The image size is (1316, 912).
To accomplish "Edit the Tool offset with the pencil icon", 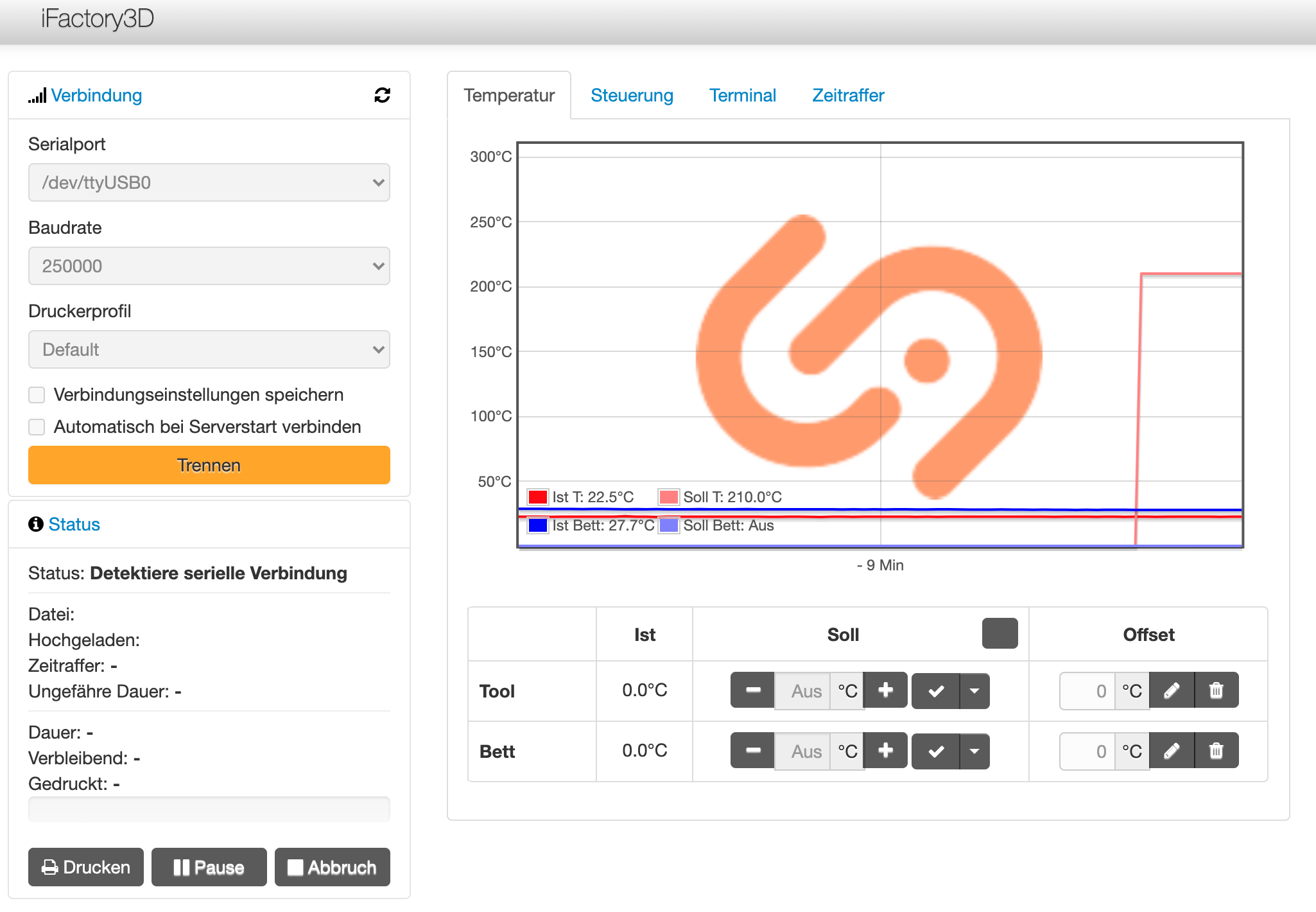I will (x=1172, y=690).
